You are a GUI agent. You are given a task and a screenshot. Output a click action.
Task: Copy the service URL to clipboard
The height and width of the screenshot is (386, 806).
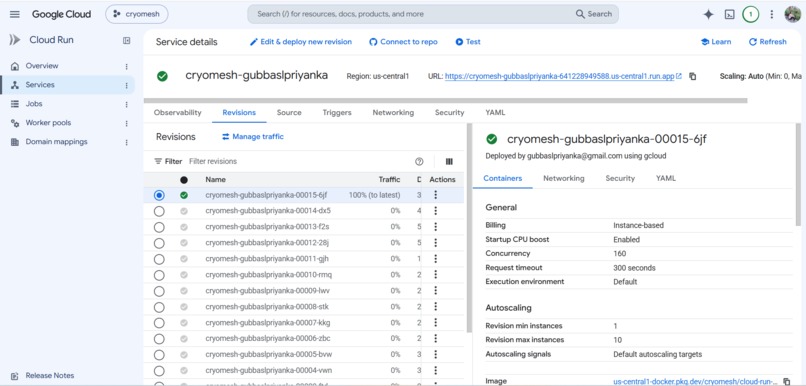692,76
